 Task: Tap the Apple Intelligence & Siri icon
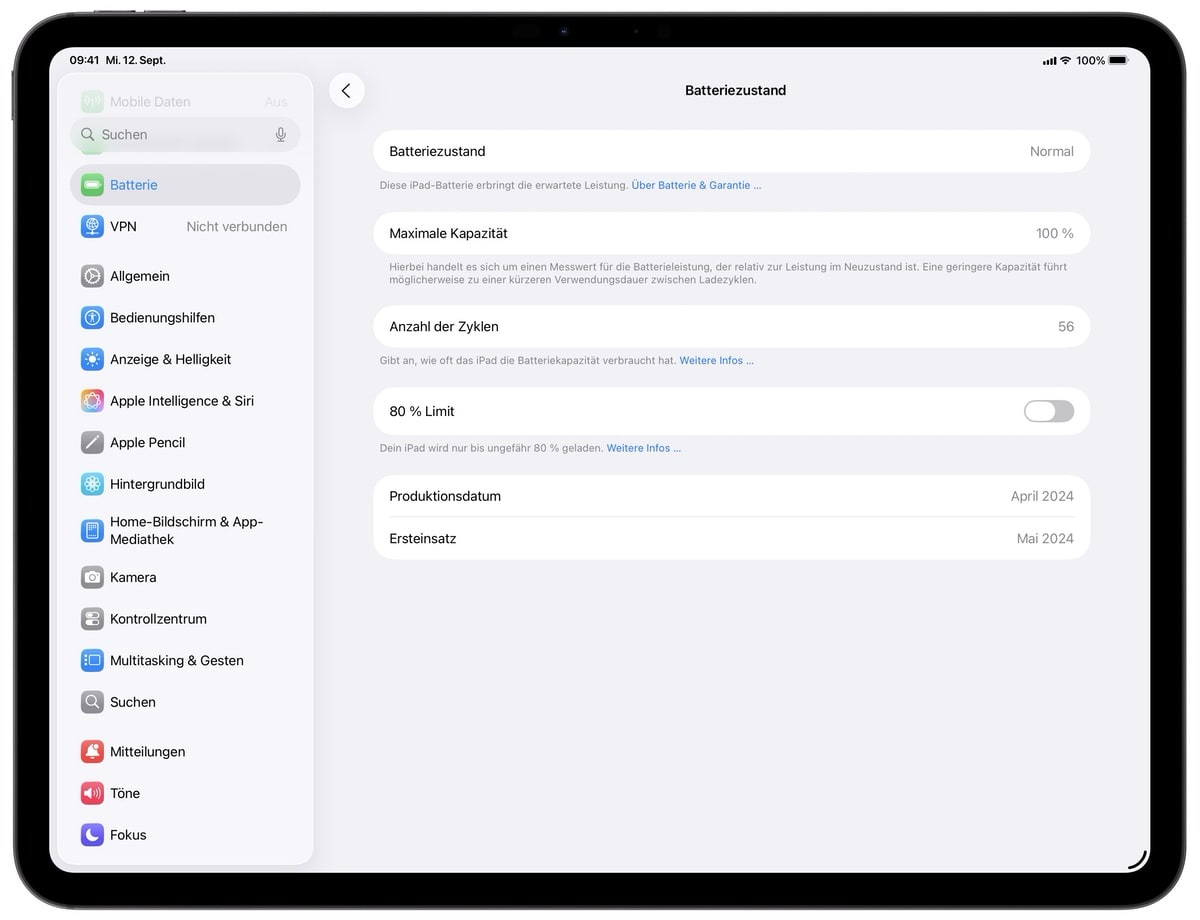pyautogui.click(x=92, y=401)
